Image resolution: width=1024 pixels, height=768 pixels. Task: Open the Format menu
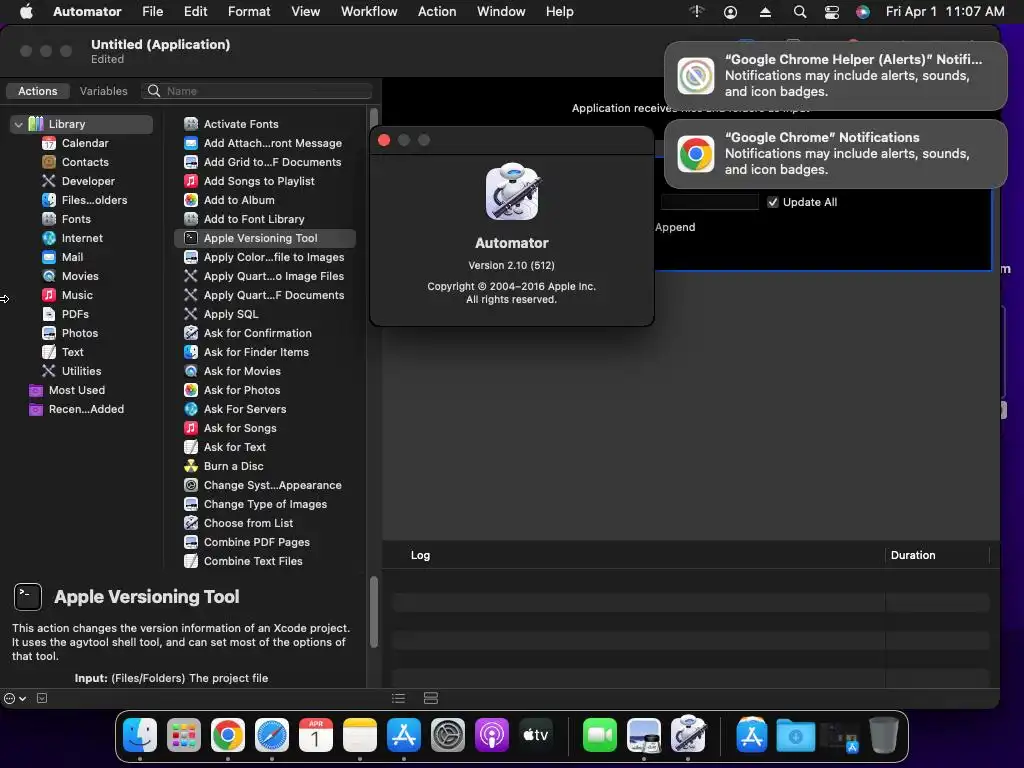pos(249,11)
